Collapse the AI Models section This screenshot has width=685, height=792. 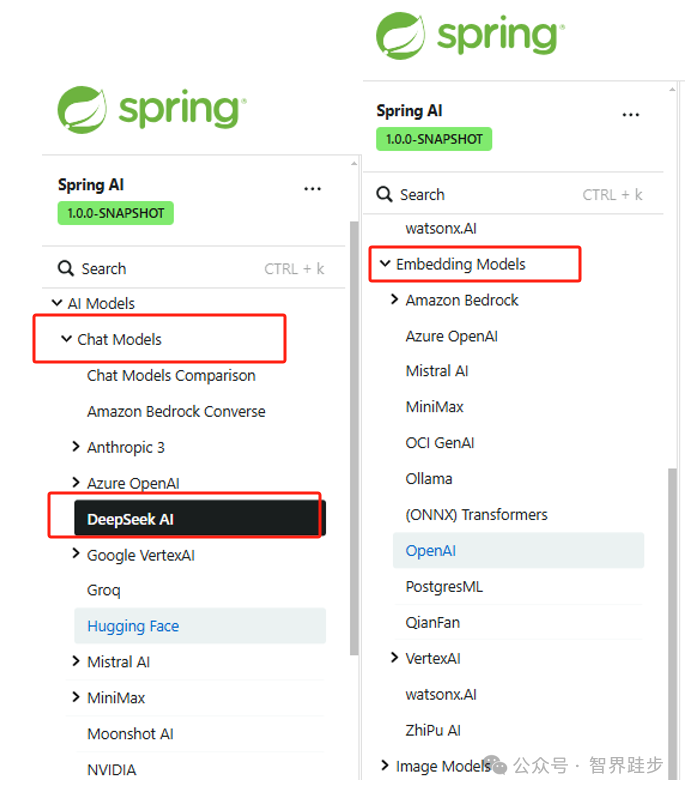point(57,303)
